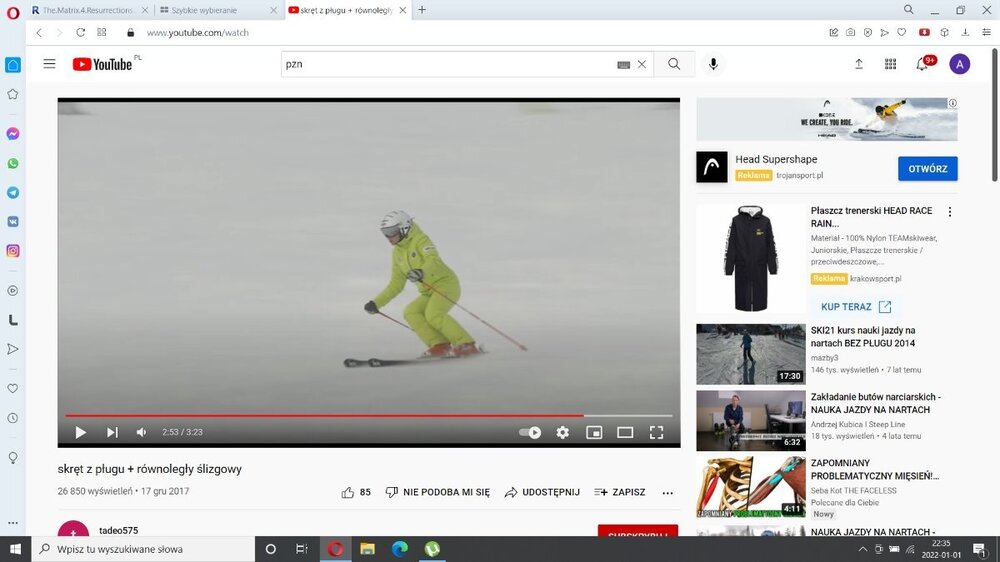1000x562 pixels.
Task: Click the OTWÓRZ ad button
Action: tap(927, 168)
